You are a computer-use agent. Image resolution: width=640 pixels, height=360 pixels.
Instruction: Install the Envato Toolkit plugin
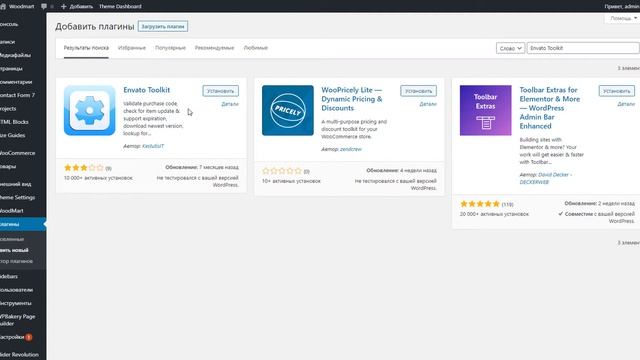tap(220, 91)
